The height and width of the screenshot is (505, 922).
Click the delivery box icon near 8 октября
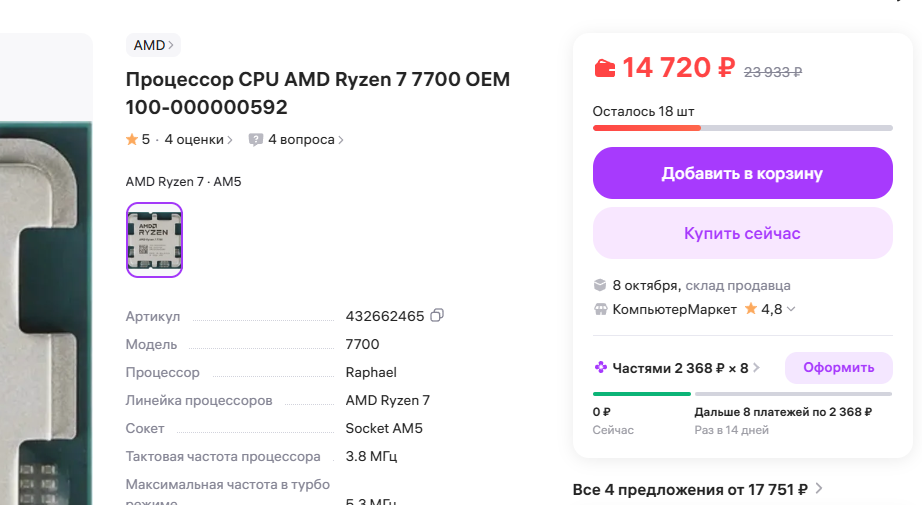[600, 285]
